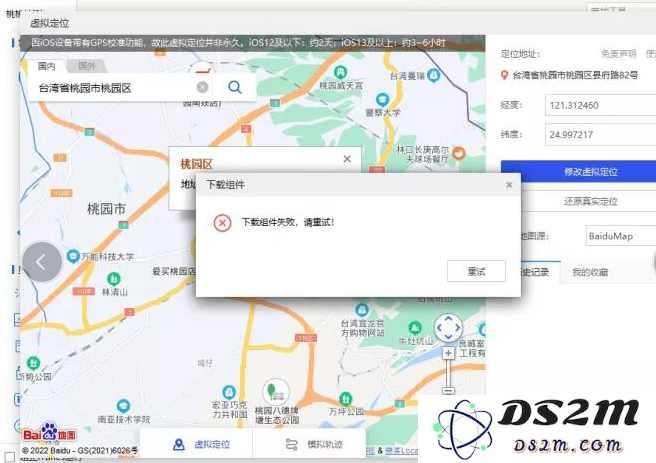Click the 牛灶坑山 map marker
This screenshot has width=656, height=463.
[x=415, y=327]
